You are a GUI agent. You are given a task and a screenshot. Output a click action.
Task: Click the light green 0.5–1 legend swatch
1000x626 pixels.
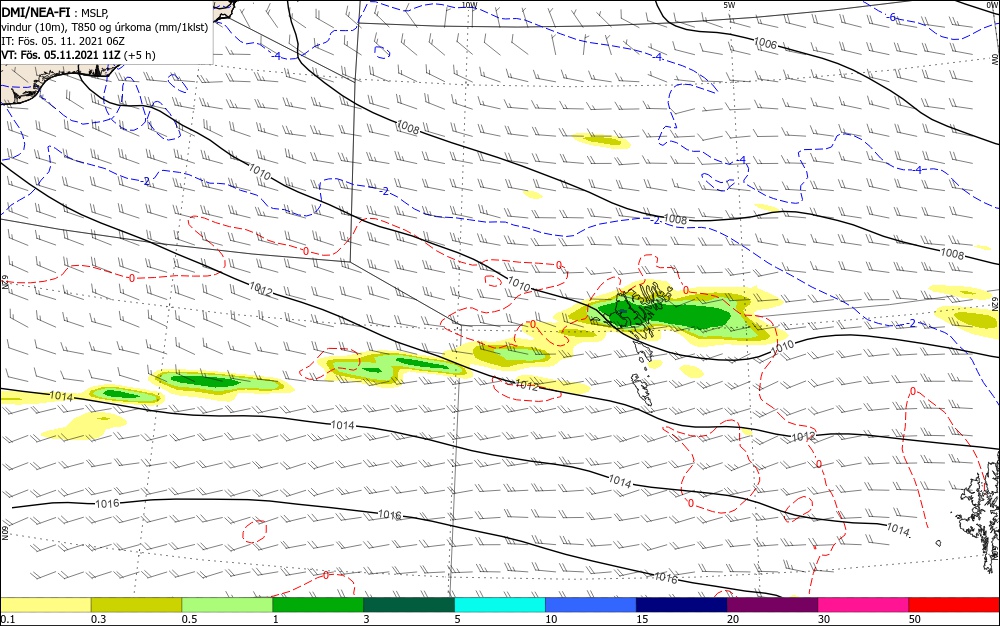click(227, 605)
